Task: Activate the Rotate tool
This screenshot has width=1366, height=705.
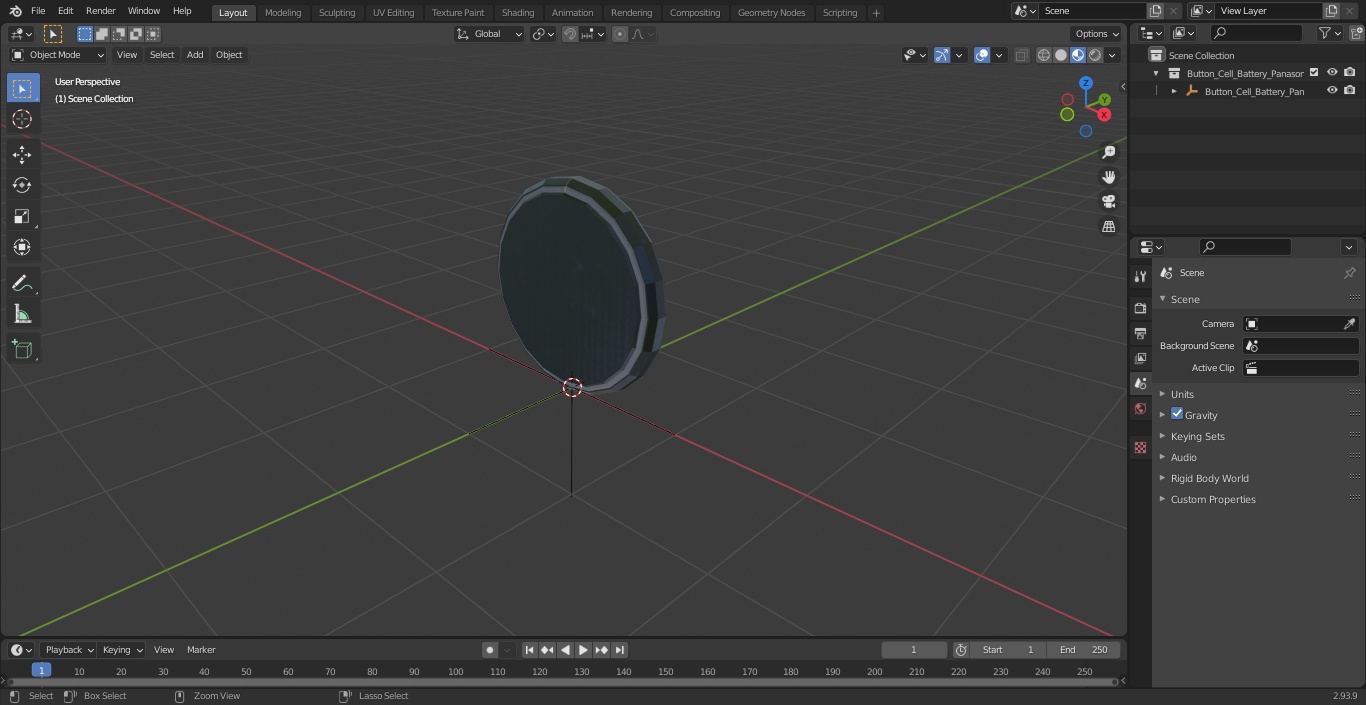Action: [22, 185]
